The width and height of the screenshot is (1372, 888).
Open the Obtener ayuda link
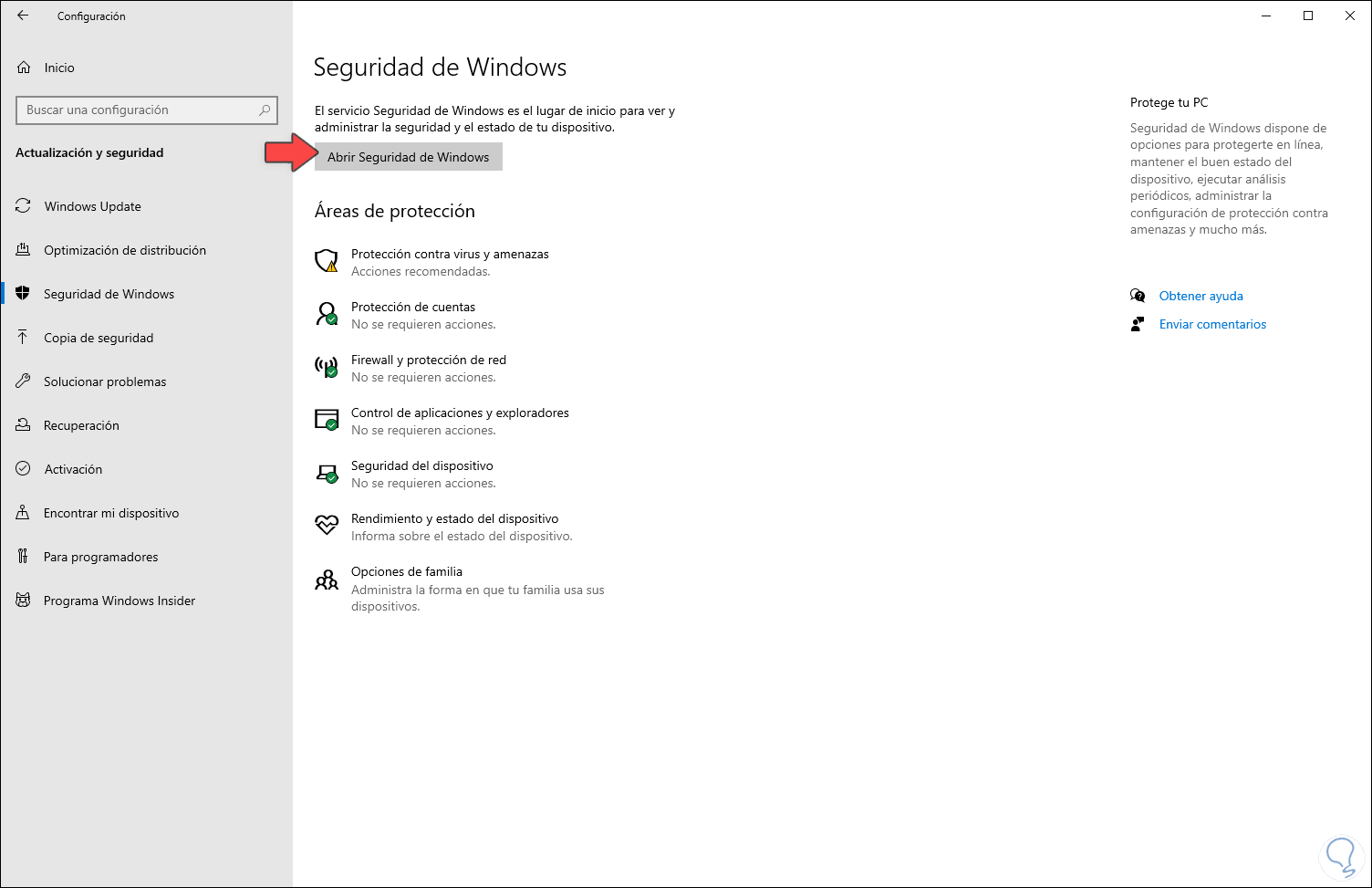point(1200,296)
